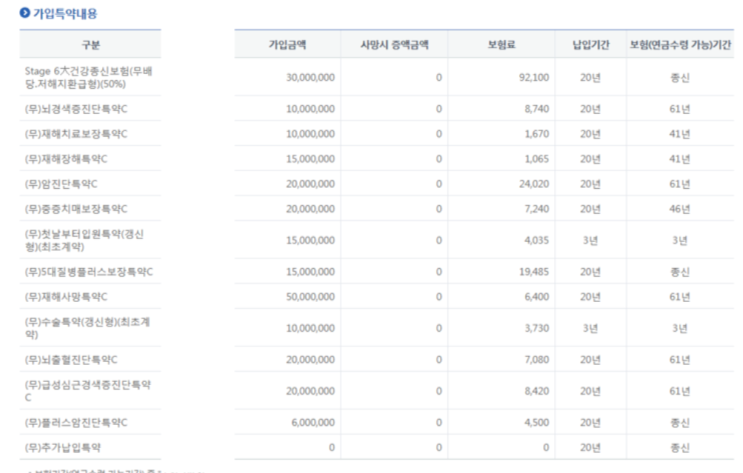Image resolution: width=743 pixels, height=473 pixels.
Task: Click 15,000,000 amount in 재해장해특약C row
Action: pos(310,159)
